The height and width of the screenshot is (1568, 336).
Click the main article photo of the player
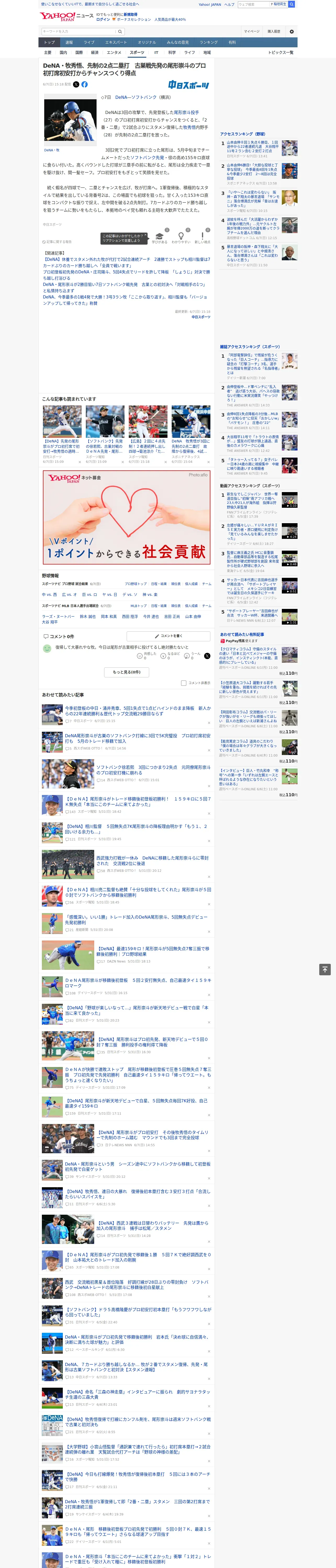coord(71,120)
